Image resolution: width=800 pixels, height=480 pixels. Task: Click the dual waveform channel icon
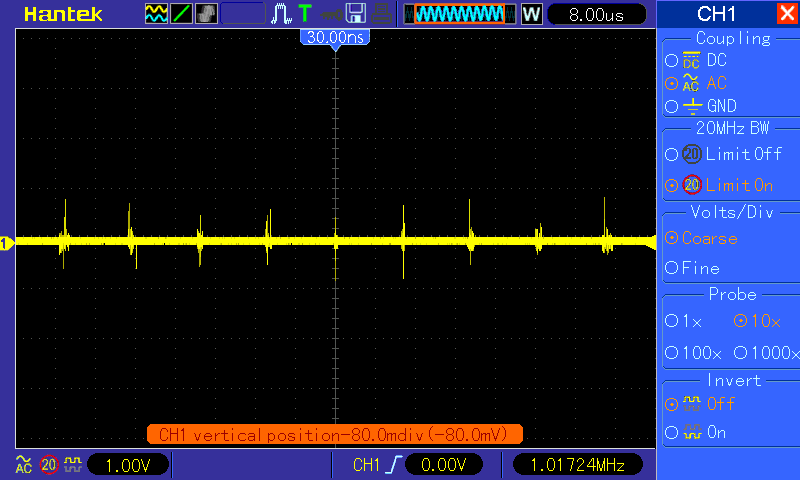click(156, 14)
